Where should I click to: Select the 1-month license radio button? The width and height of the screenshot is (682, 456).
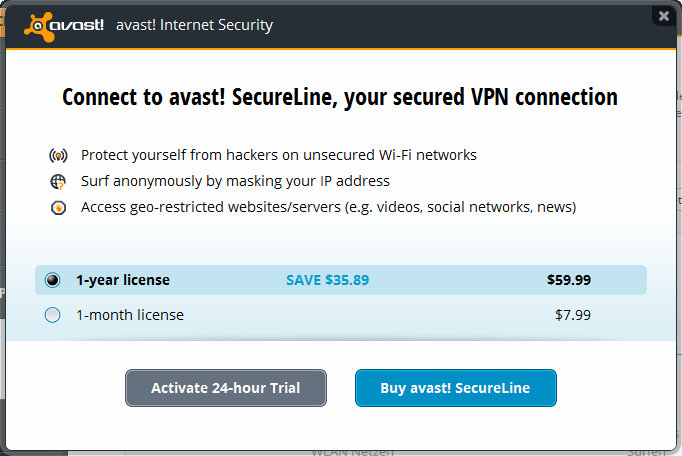[53, 315]
